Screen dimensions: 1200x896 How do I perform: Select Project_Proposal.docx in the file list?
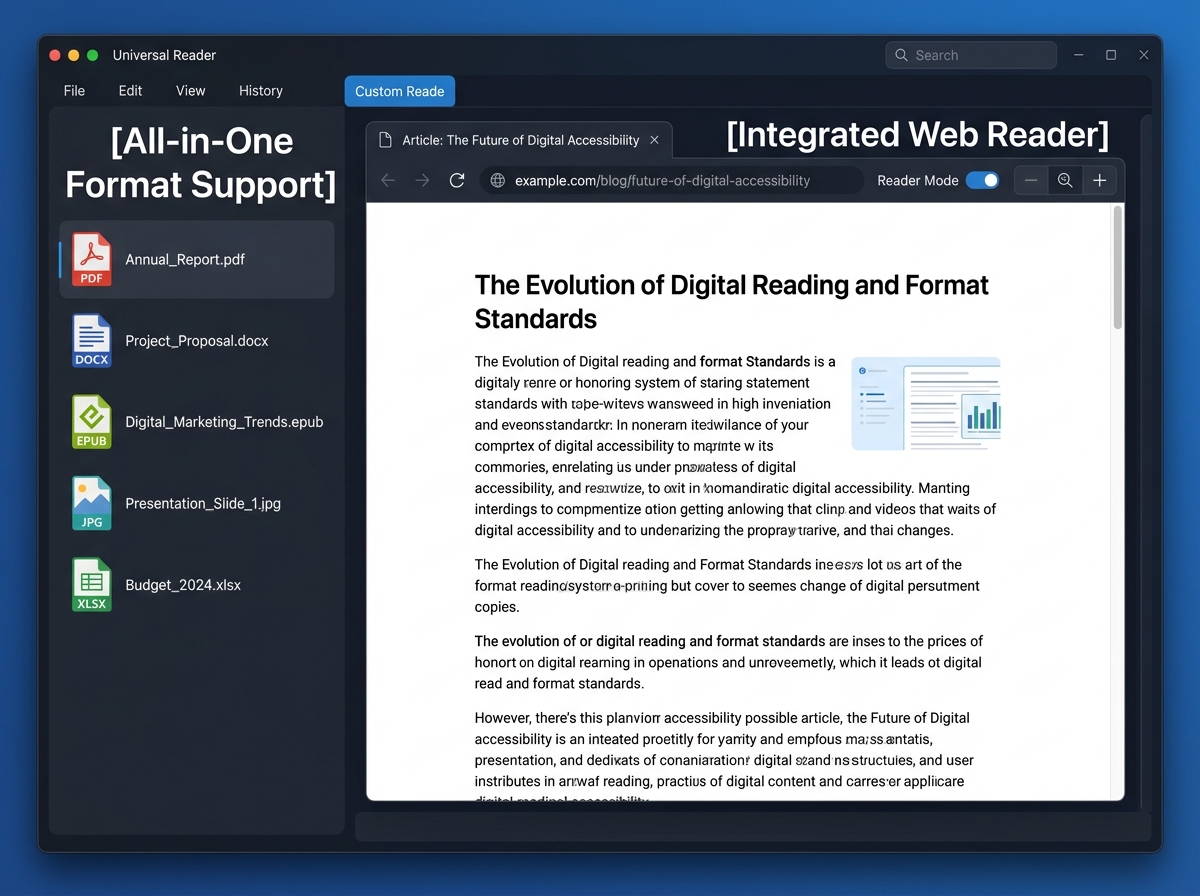click(x=197, y=341)
